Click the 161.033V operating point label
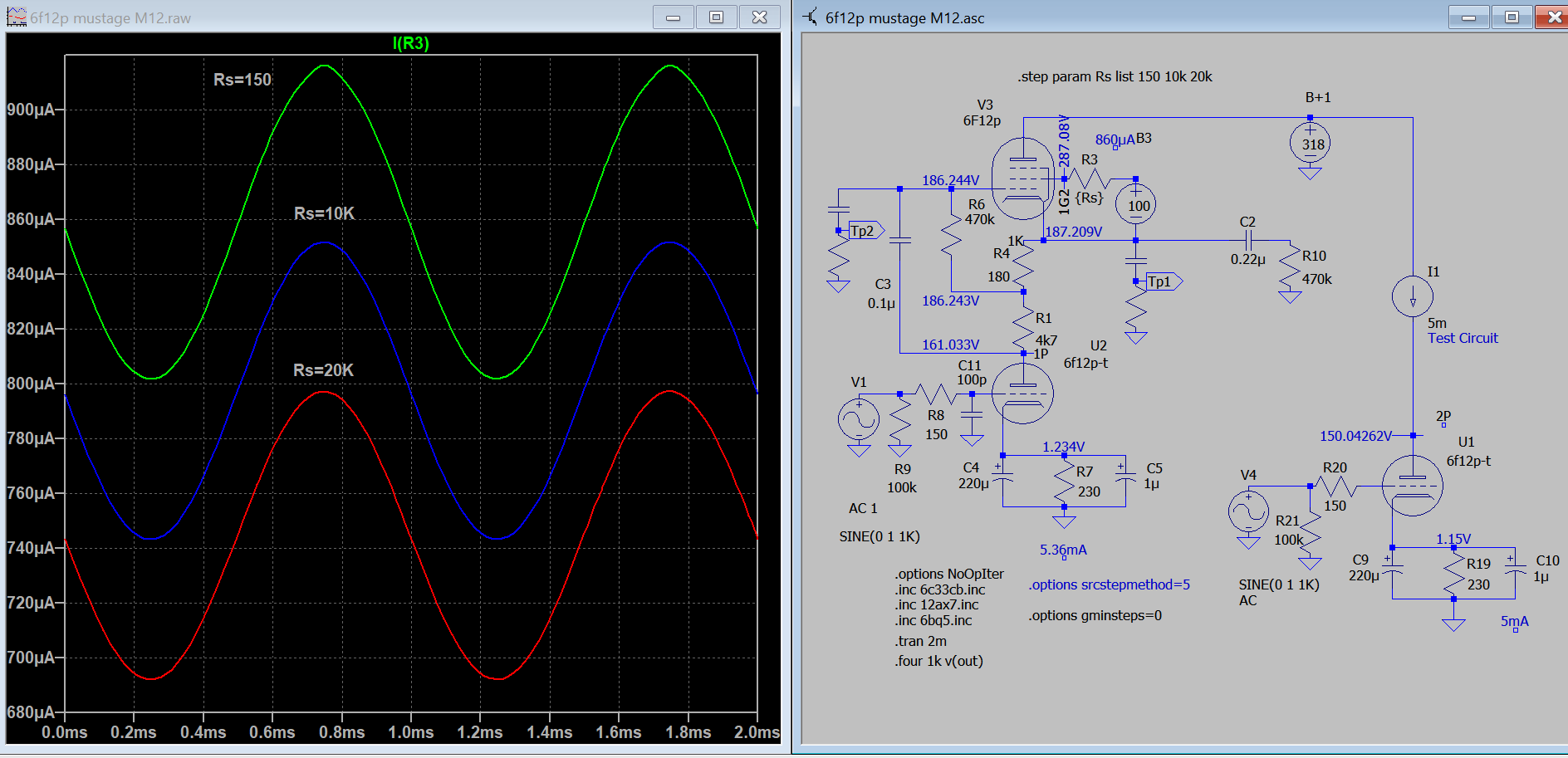1568x758 pixels. (x=950, y=345)
